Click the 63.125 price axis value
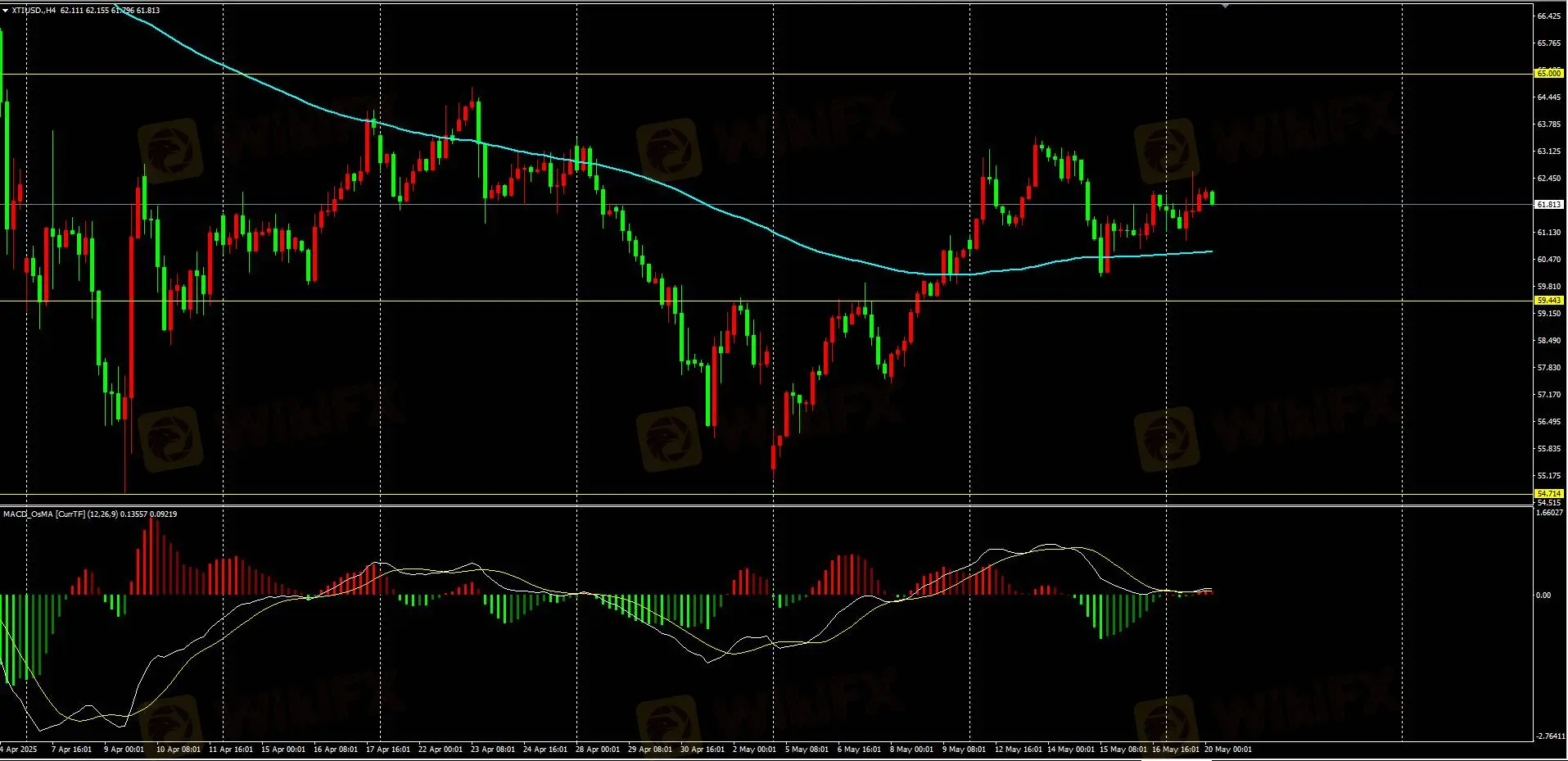Image resolution: width=1568 pixels, height=761 pixels. (x=1548, y=152)
